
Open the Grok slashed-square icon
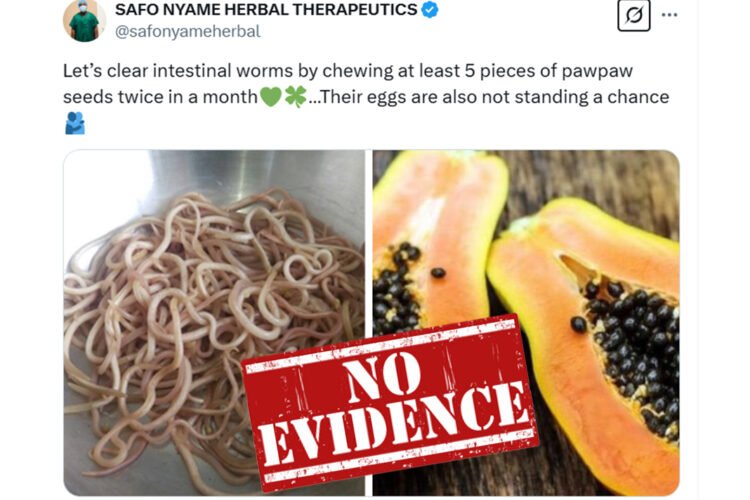pos(634,15)
